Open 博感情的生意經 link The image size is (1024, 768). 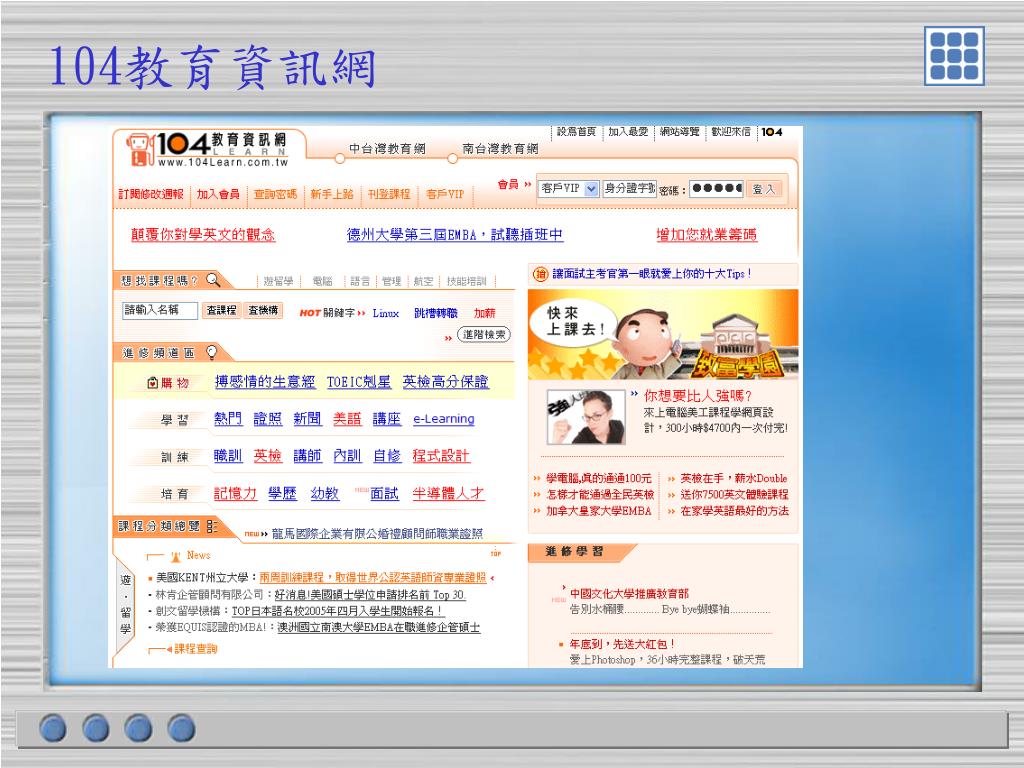point(265,382)
